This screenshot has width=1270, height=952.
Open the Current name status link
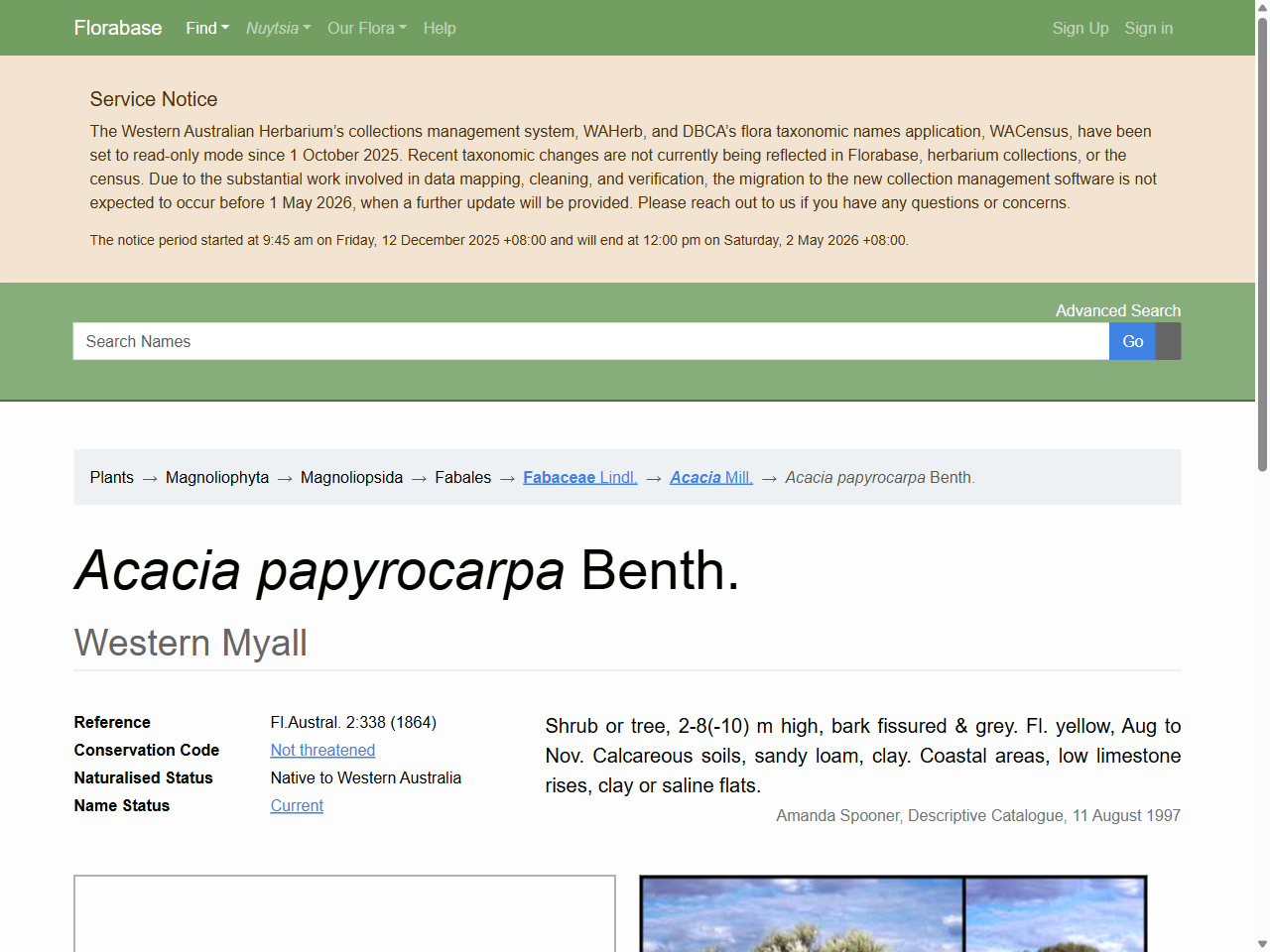(x=297, y=805)
